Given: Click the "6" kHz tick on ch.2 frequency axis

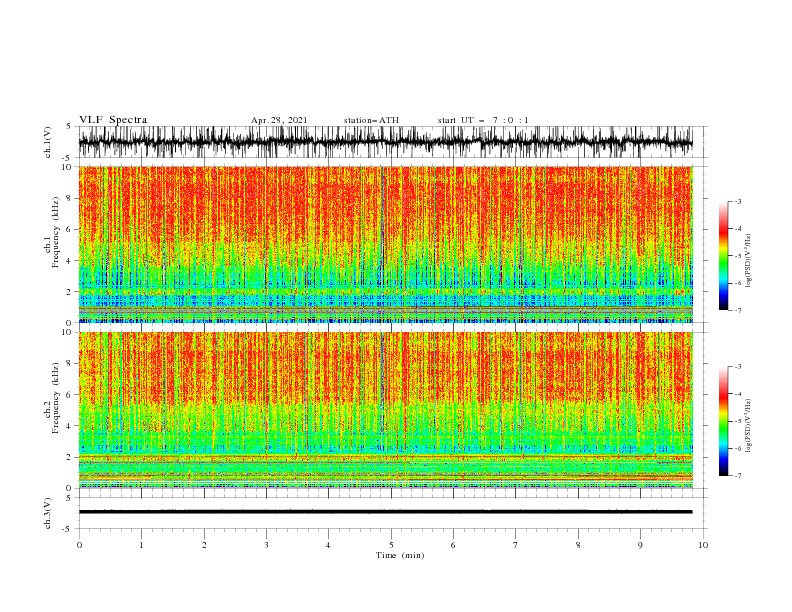Looking at the screenshot, I should 70,395.
